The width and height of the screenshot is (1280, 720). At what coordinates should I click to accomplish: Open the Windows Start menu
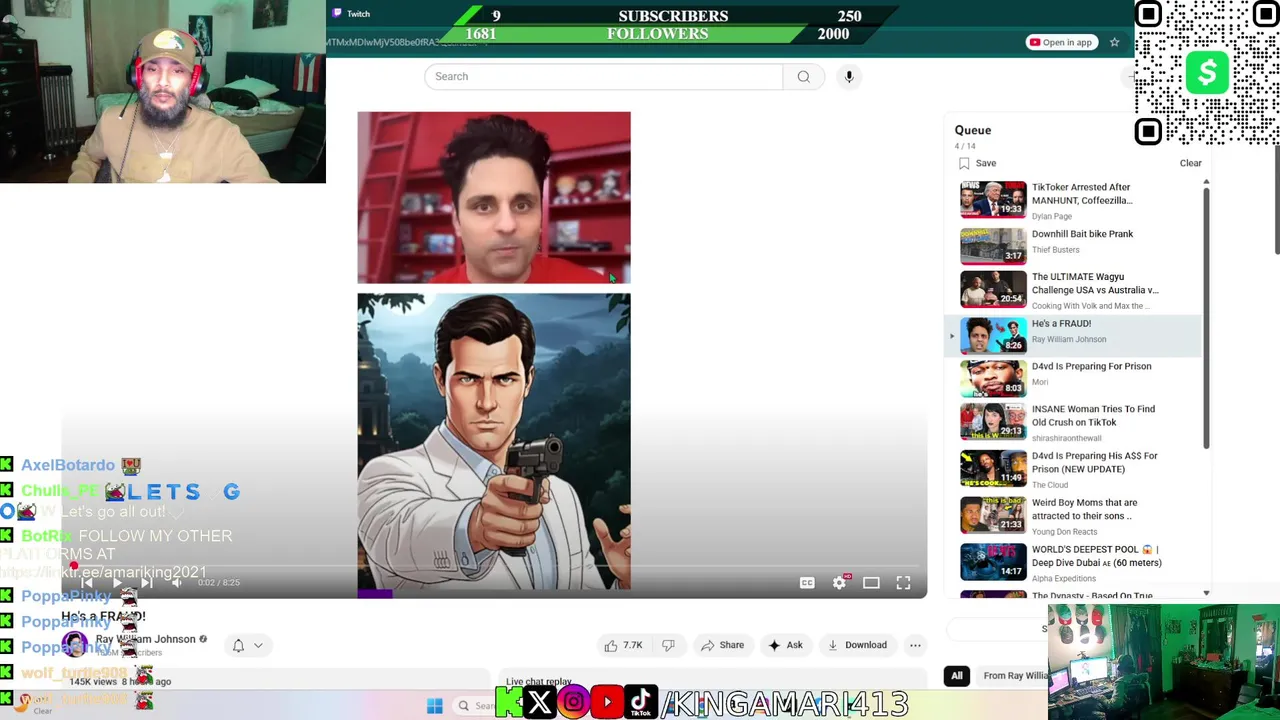click(x=434, y=706)
